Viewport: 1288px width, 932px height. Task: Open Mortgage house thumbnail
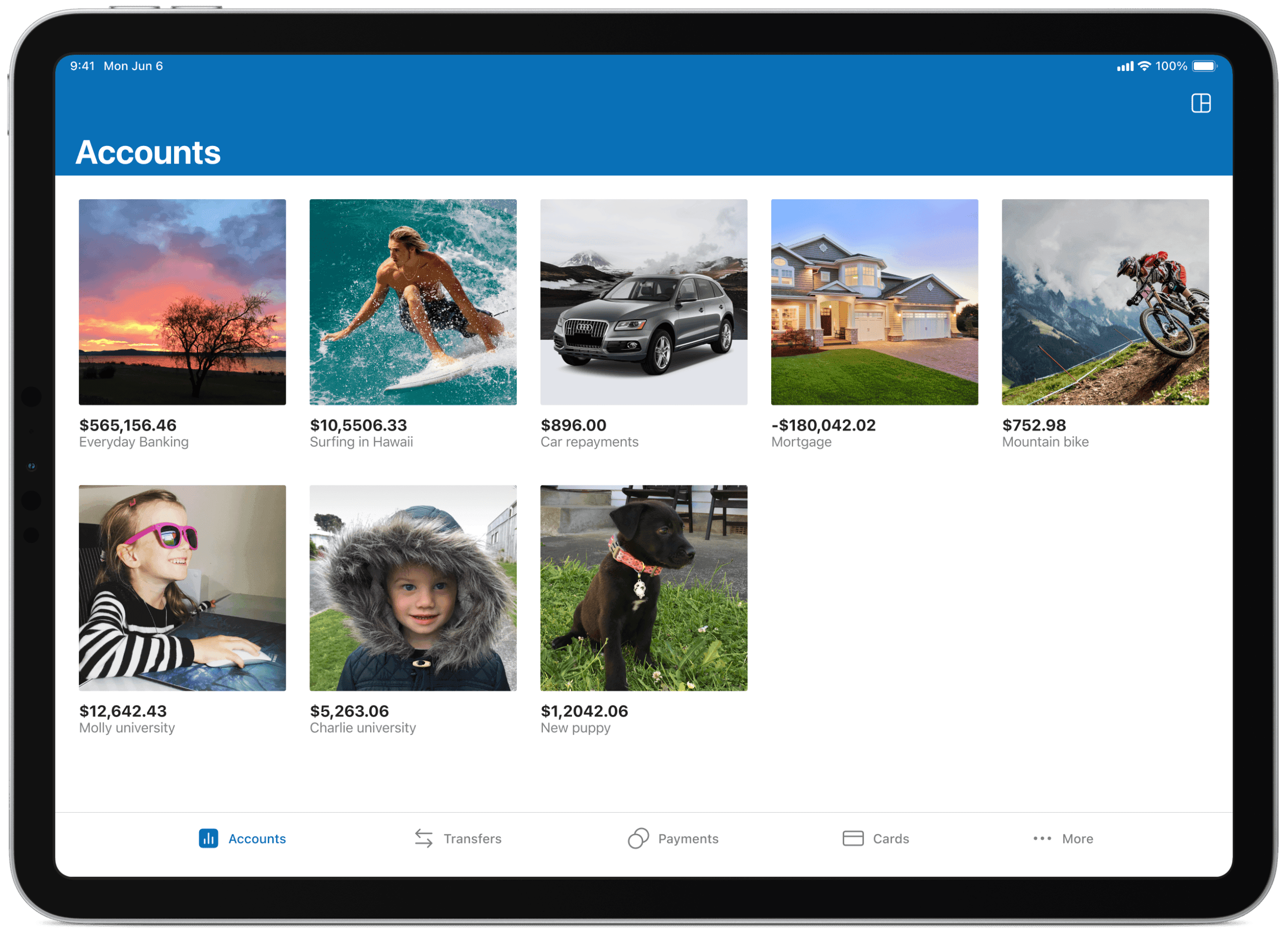point(874,302)
